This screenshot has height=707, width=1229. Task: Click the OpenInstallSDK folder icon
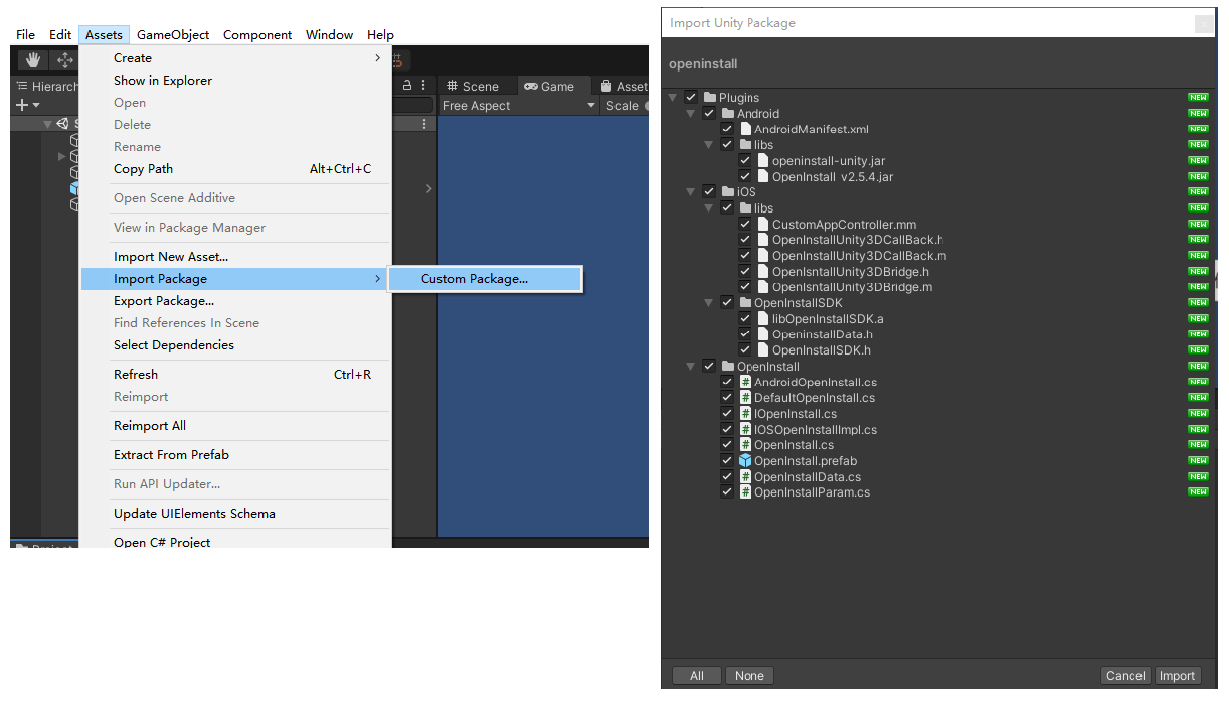pos(745,303)
